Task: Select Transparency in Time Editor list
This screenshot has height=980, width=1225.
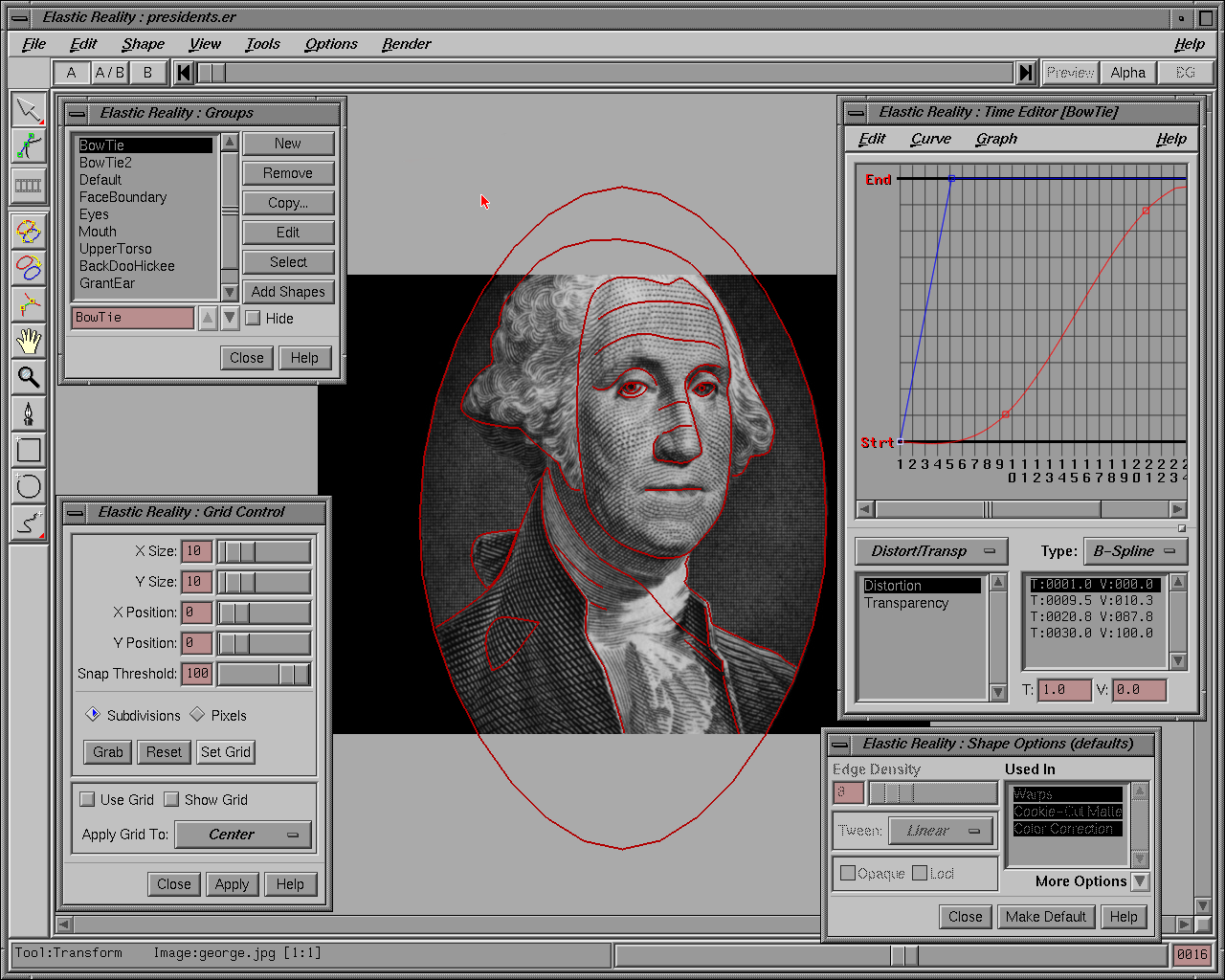Action: pyautogui.click(x=922, y=603)
